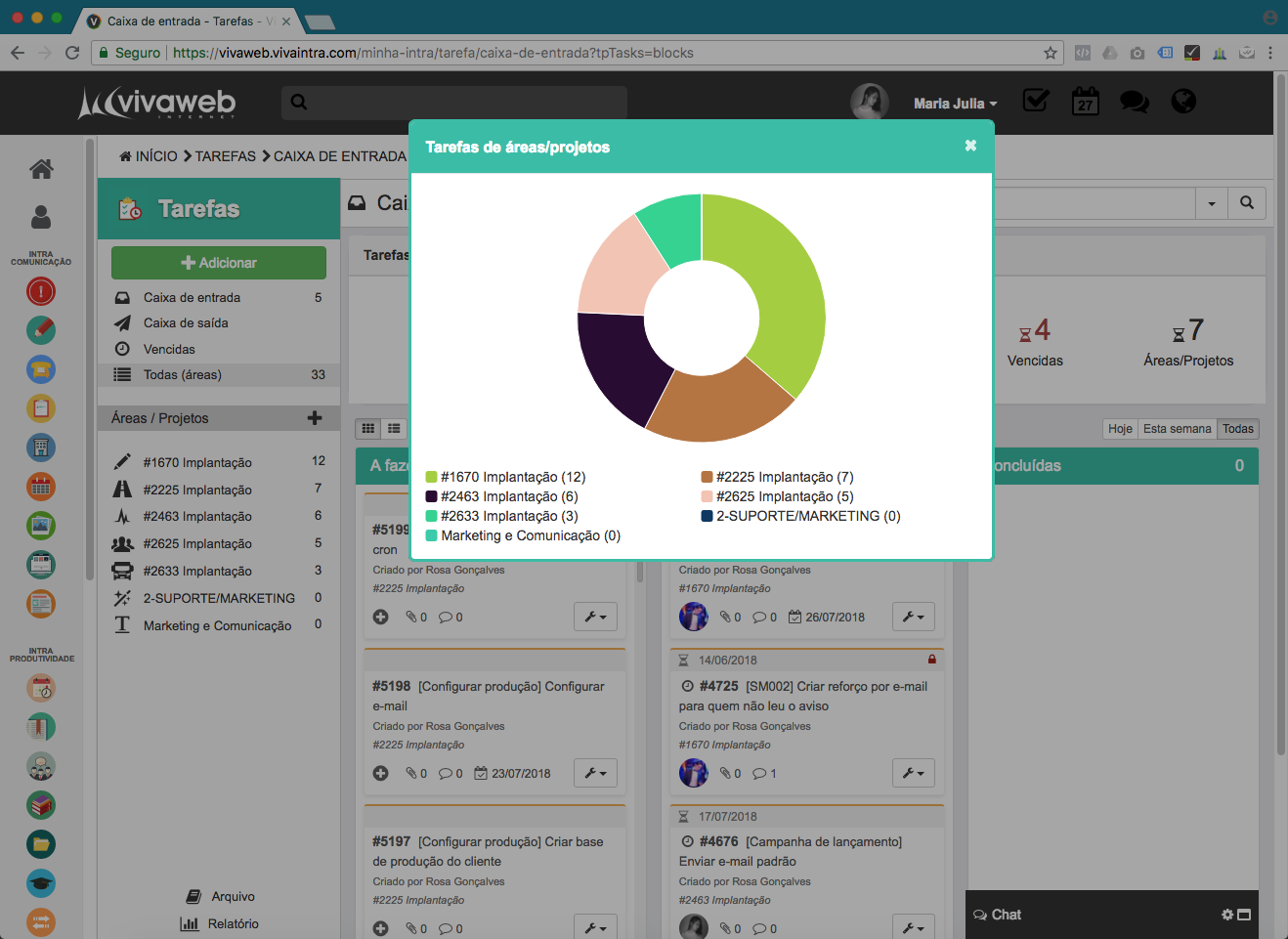Open the dropdown arrow beside search button
The width and height of the screenshot is (1288, 939).
(x=1212, y=203)
